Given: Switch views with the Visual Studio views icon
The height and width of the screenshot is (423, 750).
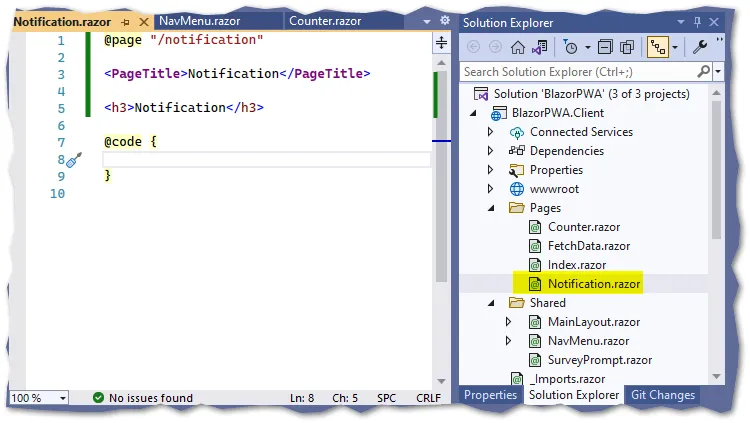Looking at the screenshot, I should [540, 47].
